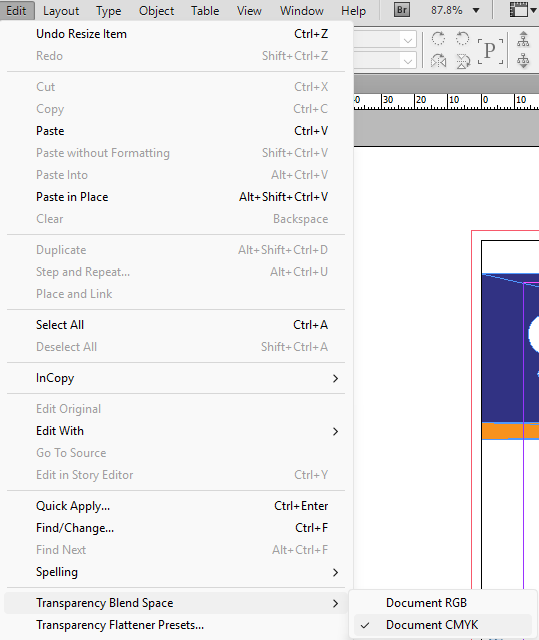Click greyed Paste without Formatting
Viewport: 539px width, 640px height.
point(176,153)
